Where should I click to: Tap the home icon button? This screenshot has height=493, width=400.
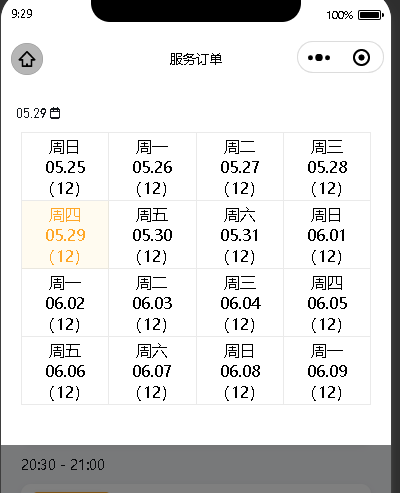(27, 59)
